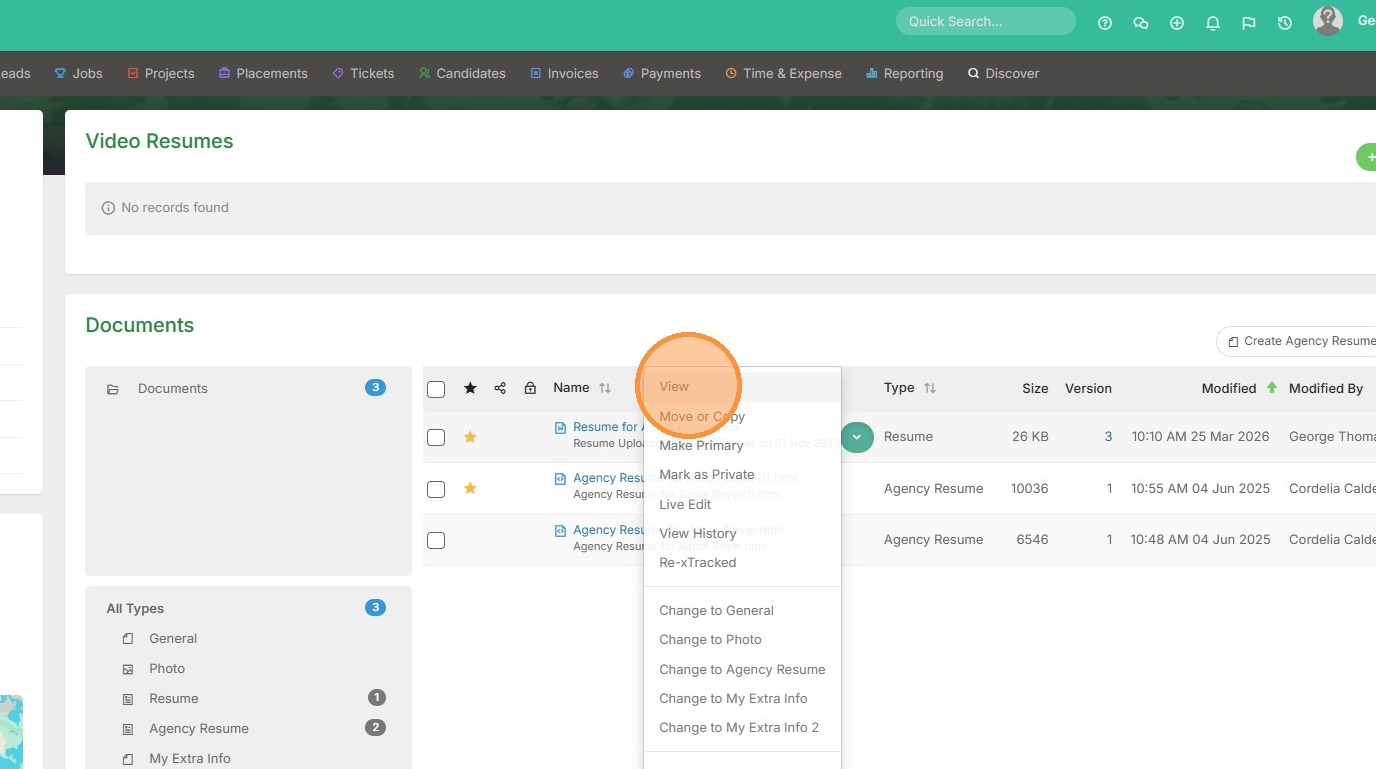Click the sort arrows next to Type

(x=930, y=388)
